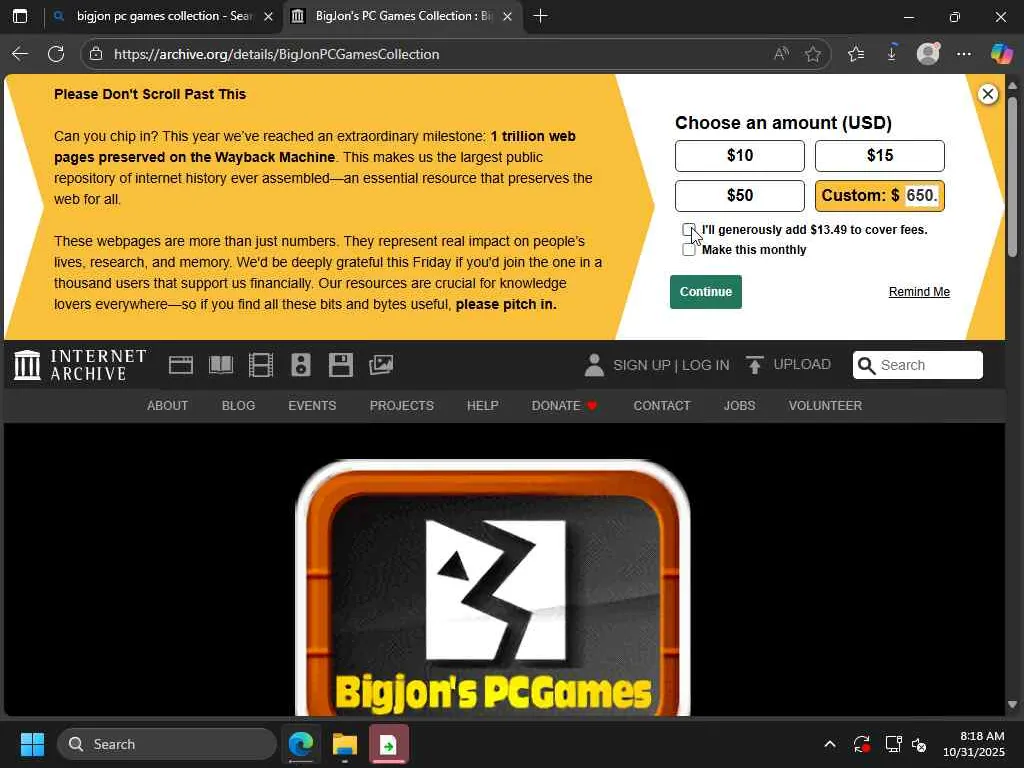Screen dimensions: 1024x768
Task: Close the BigJon's PC Games Collection tab
Action: click(x=507, y=16)
